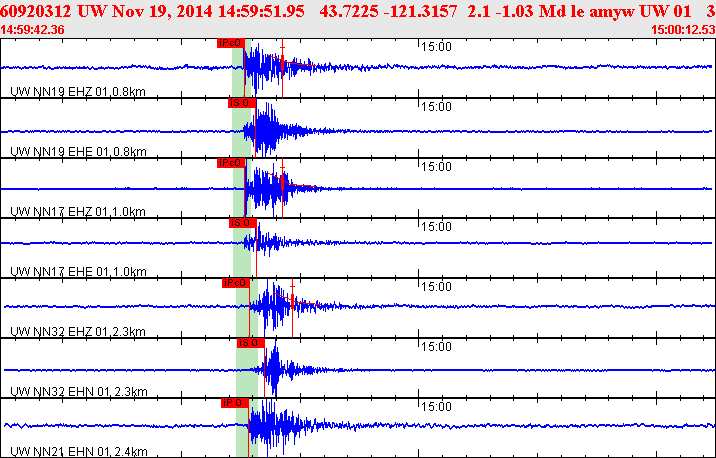Select the iS 0 pick flag on NN19 EHE
The image size is (716, 458).
(x=242, y=103)
